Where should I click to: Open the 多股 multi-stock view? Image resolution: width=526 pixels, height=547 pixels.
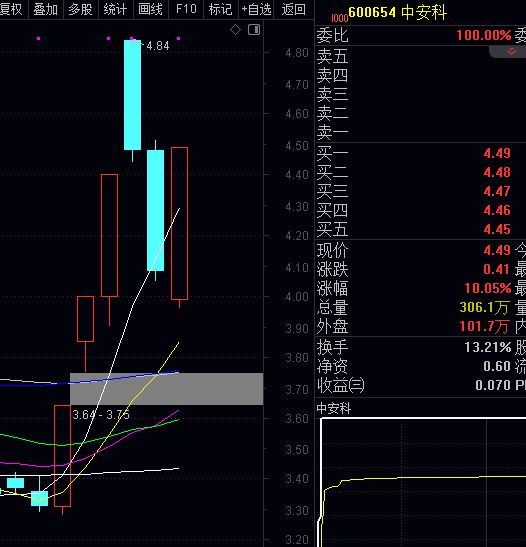pos(81,9)
